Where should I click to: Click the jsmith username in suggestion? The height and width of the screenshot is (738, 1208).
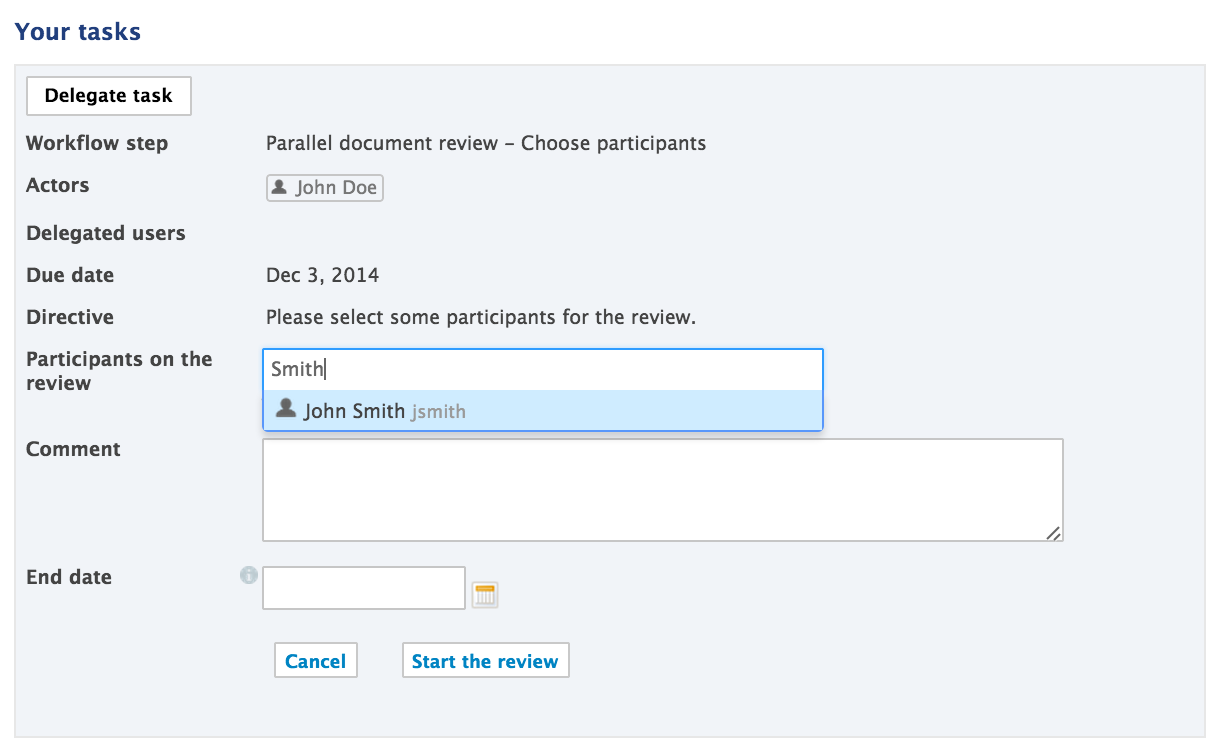438,411
